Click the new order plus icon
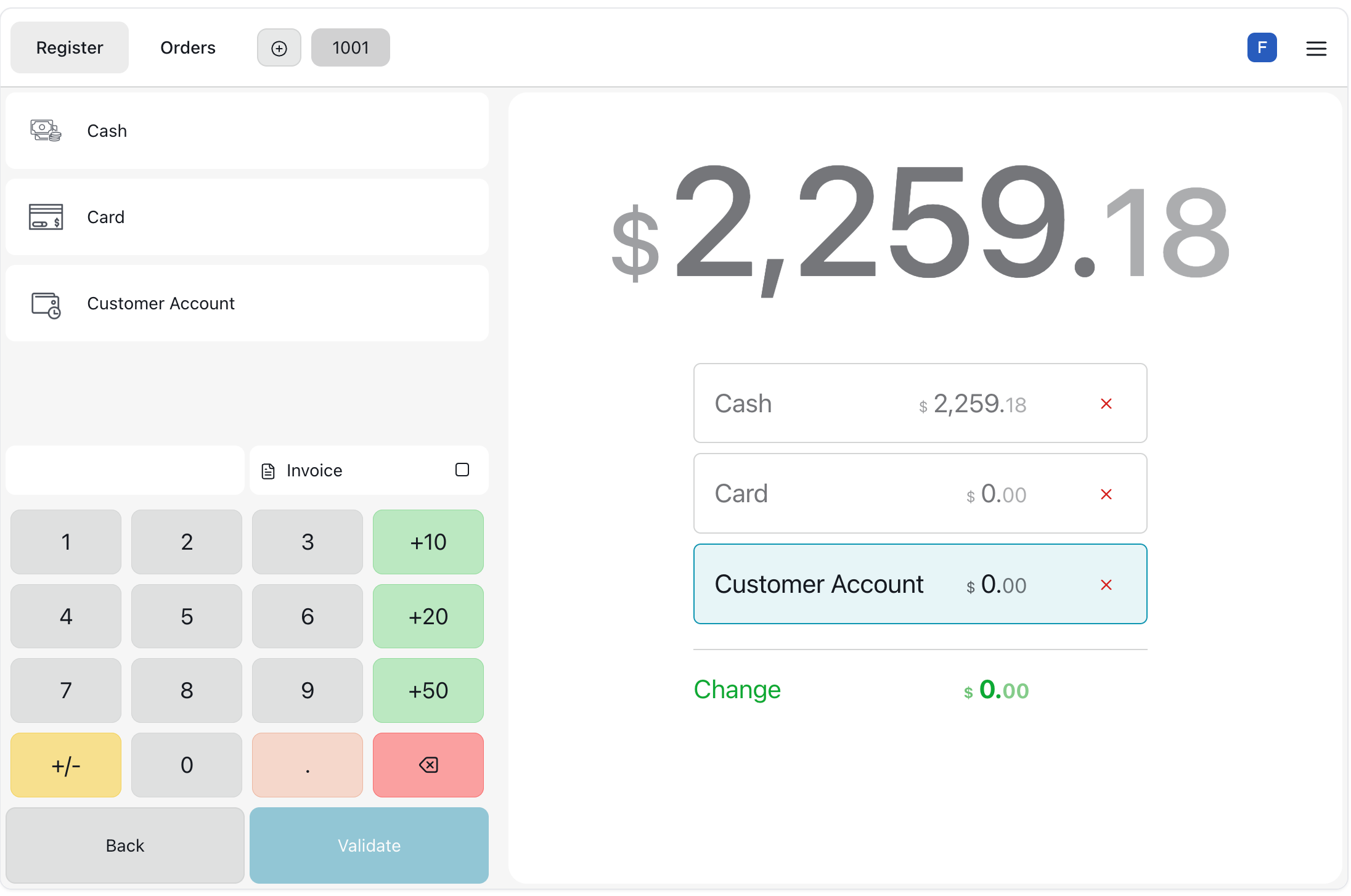Viewport: 1351px width, 896px height. point(279,48)
